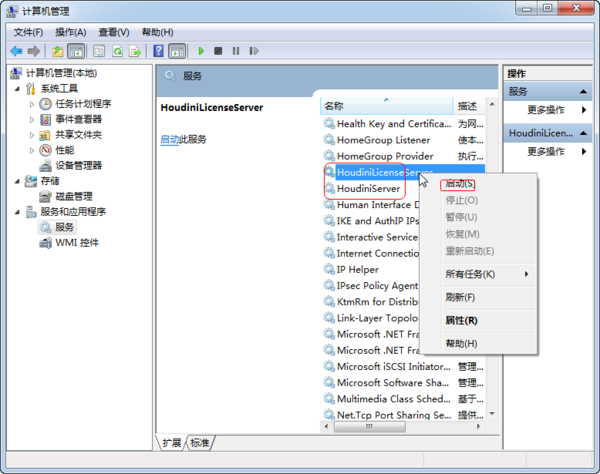Collapse the 存储 tree node arrow
The width and height of the screenshot is (600, 474).
click(17, 181)
